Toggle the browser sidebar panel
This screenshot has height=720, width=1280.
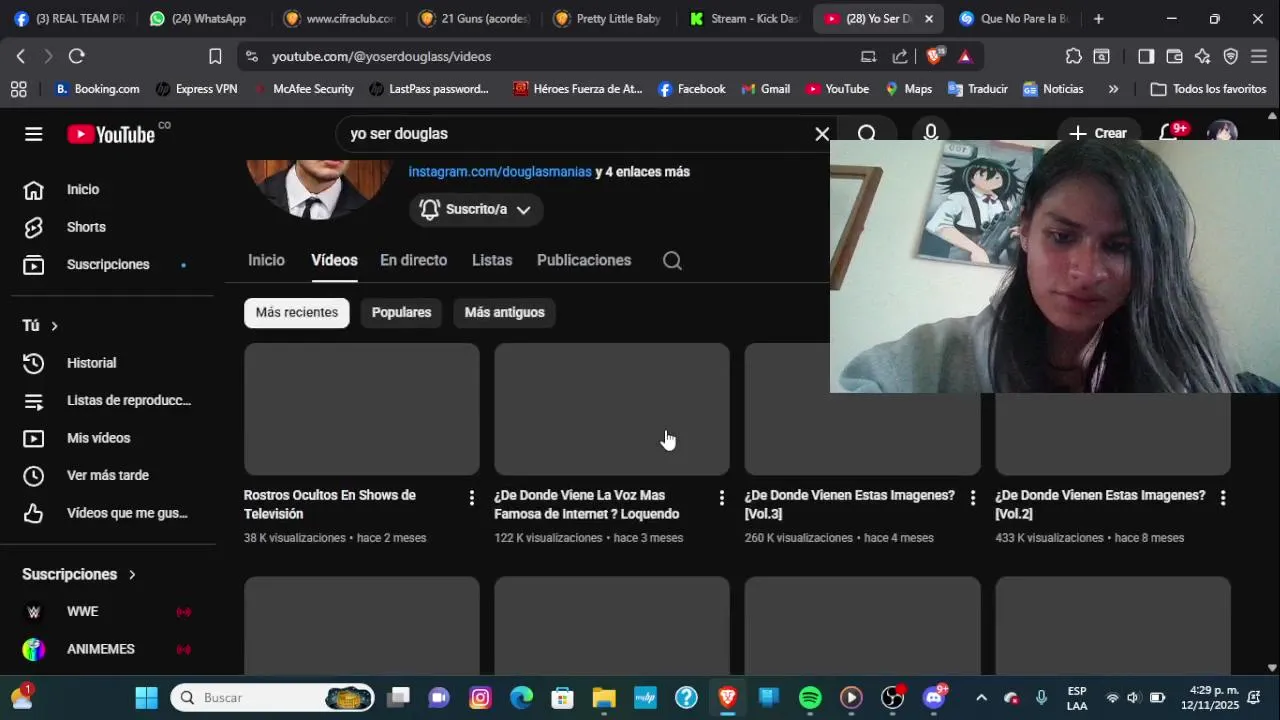pyautogui.click(x=1146, y=56)
